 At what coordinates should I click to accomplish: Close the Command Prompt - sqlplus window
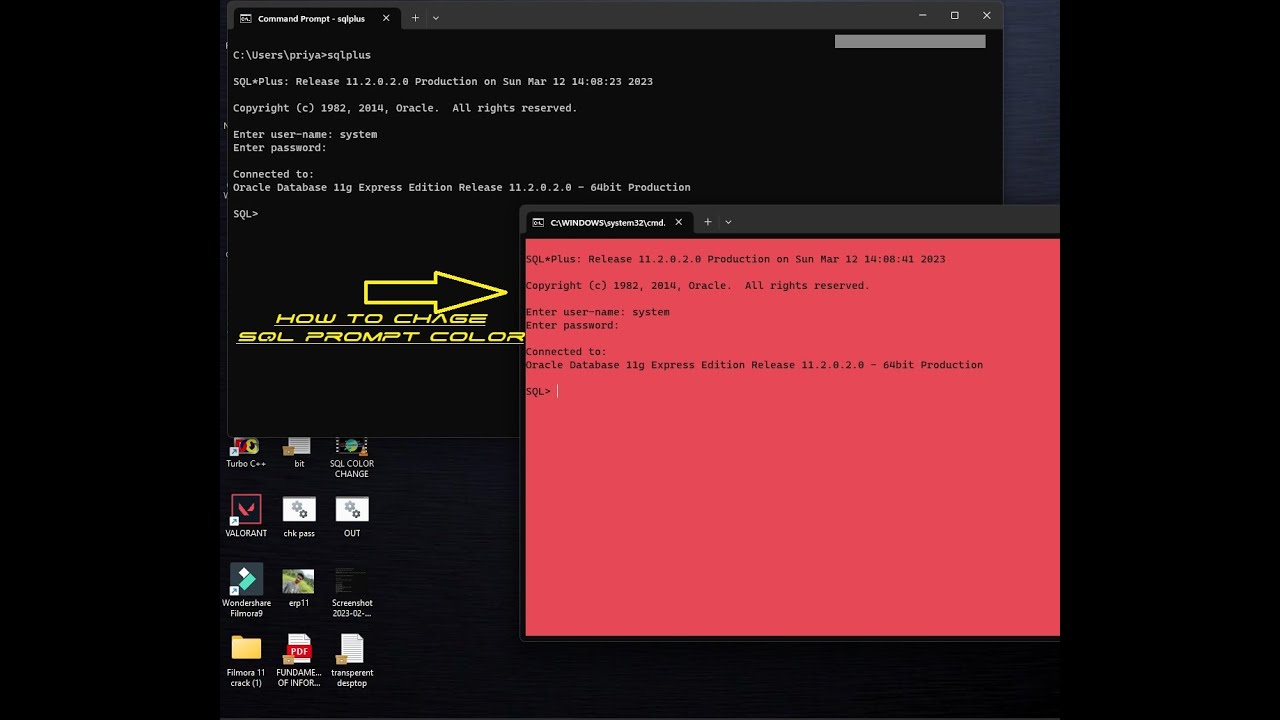coord(986,16)
